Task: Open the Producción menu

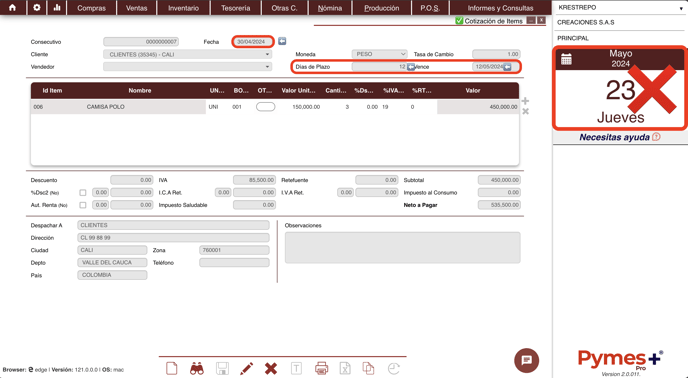Action: (x=382, y=8)
